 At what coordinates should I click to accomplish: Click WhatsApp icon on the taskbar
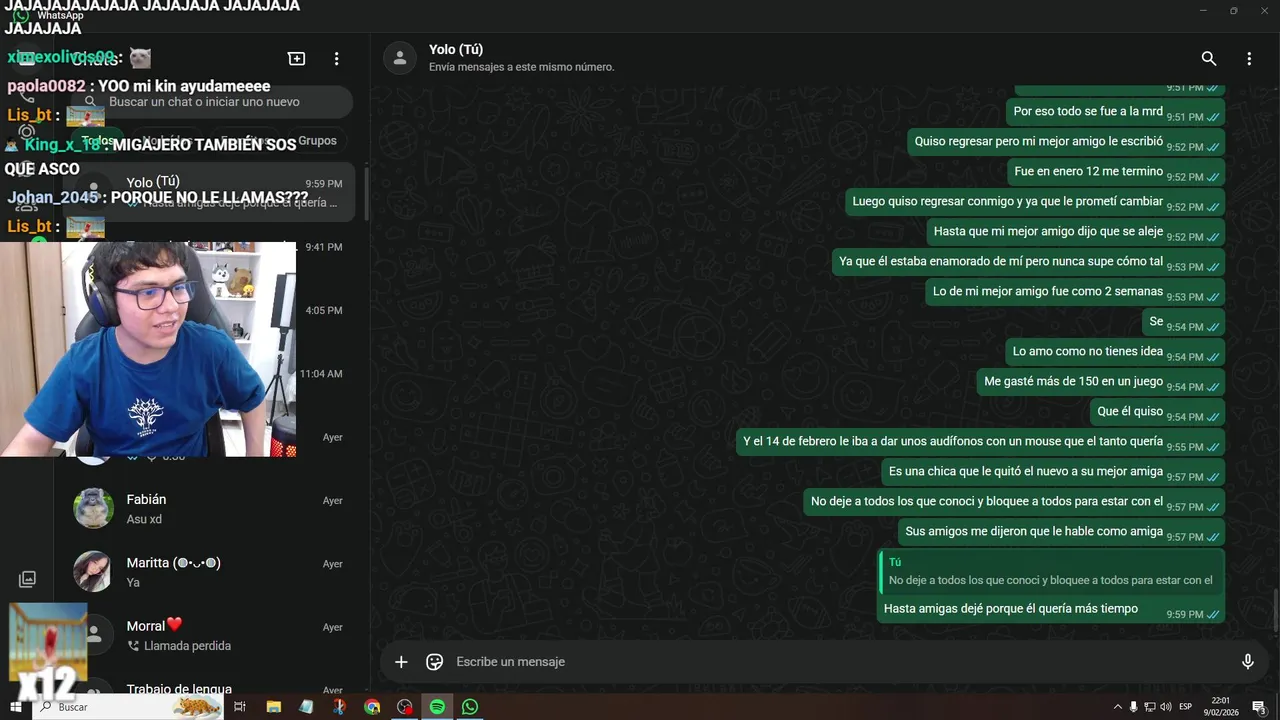[x=470, y=707]
